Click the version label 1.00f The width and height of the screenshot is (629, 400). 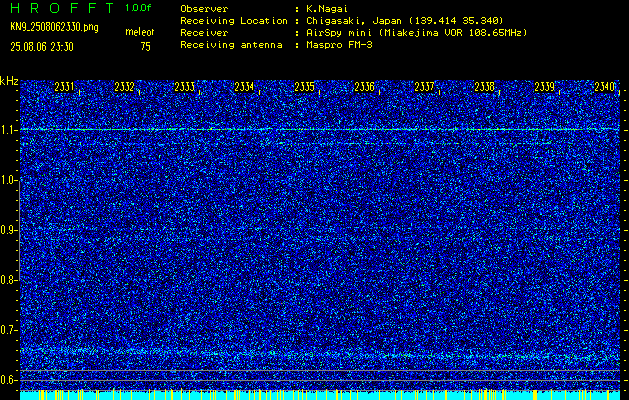tap(138, 8)
